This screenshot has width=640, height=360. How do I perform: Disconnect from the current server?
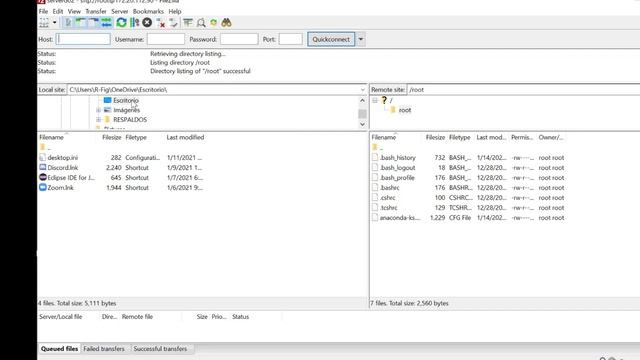(x=161, y=23)
